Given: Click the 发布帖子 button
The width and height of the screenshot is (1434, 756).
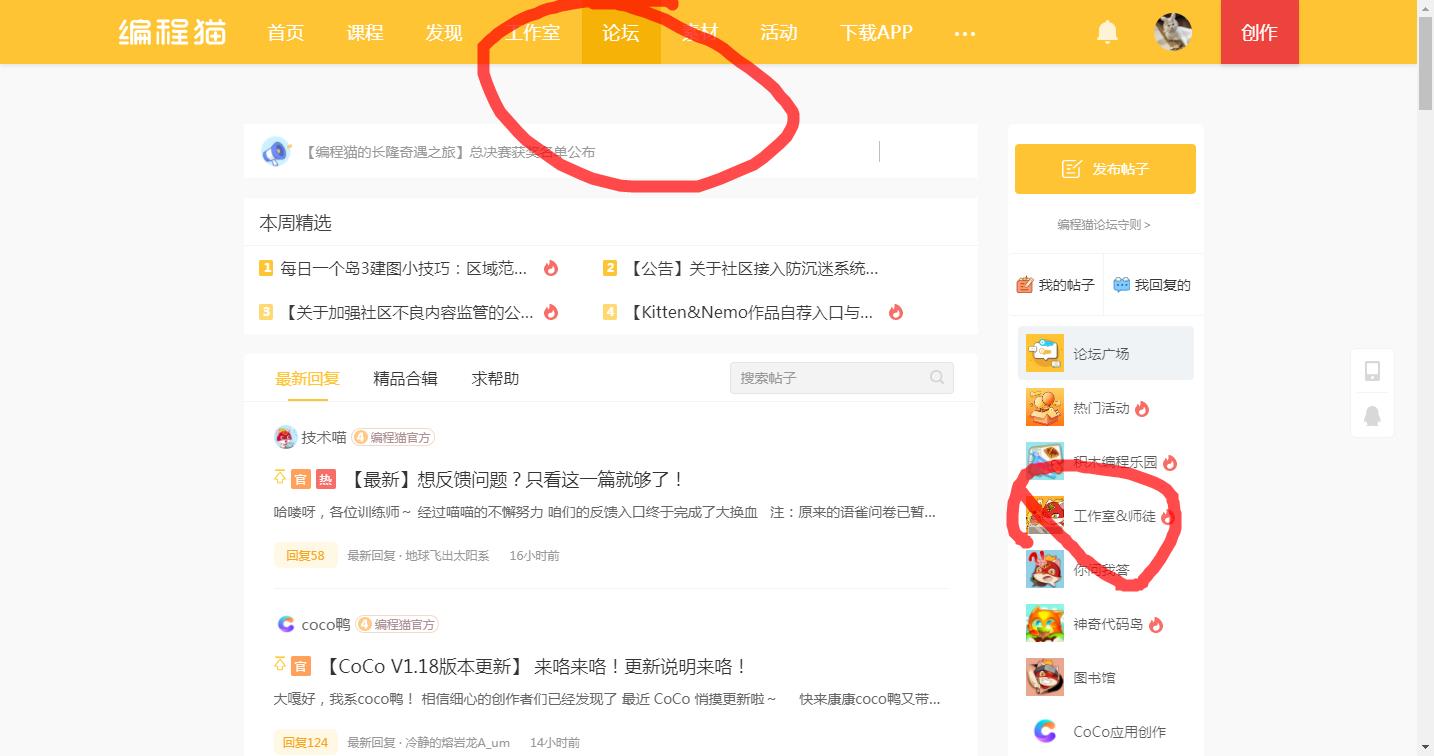Looking at the screenshot, I should 1105,169.
